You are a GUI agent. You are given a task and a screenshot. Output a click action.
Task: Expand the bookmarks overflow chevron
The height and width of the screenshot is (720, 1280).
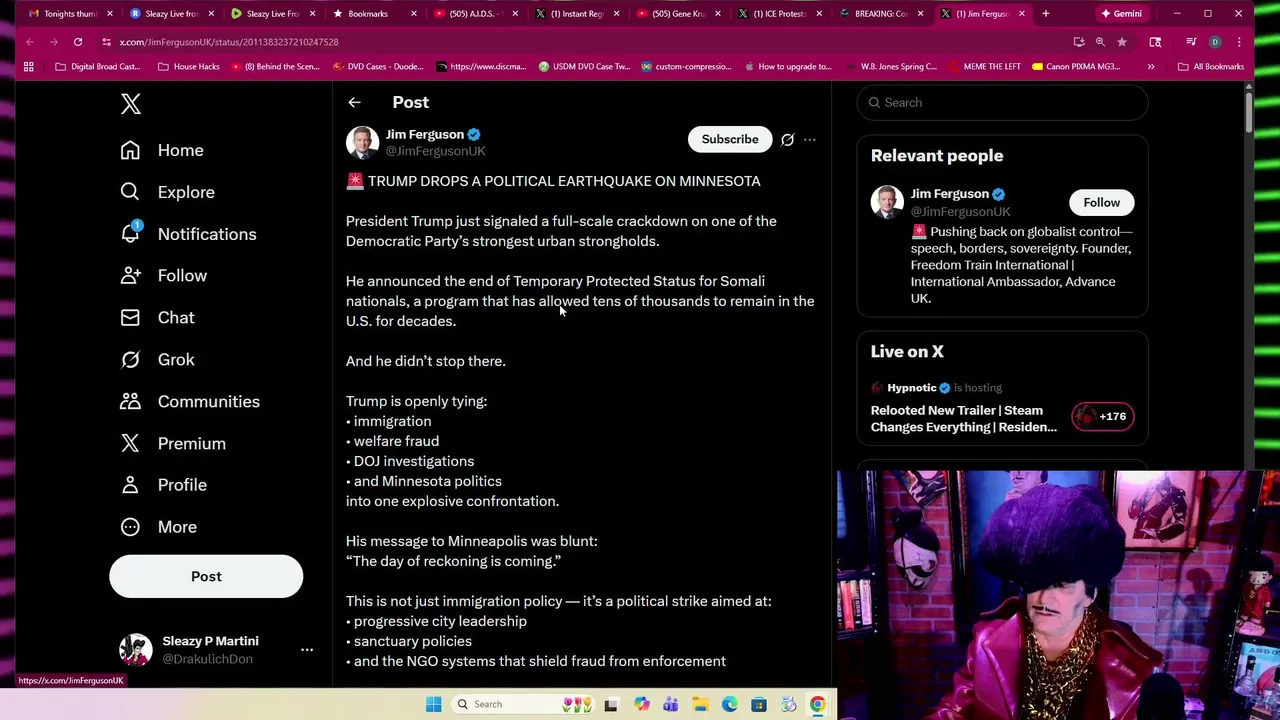(1151, 67)
